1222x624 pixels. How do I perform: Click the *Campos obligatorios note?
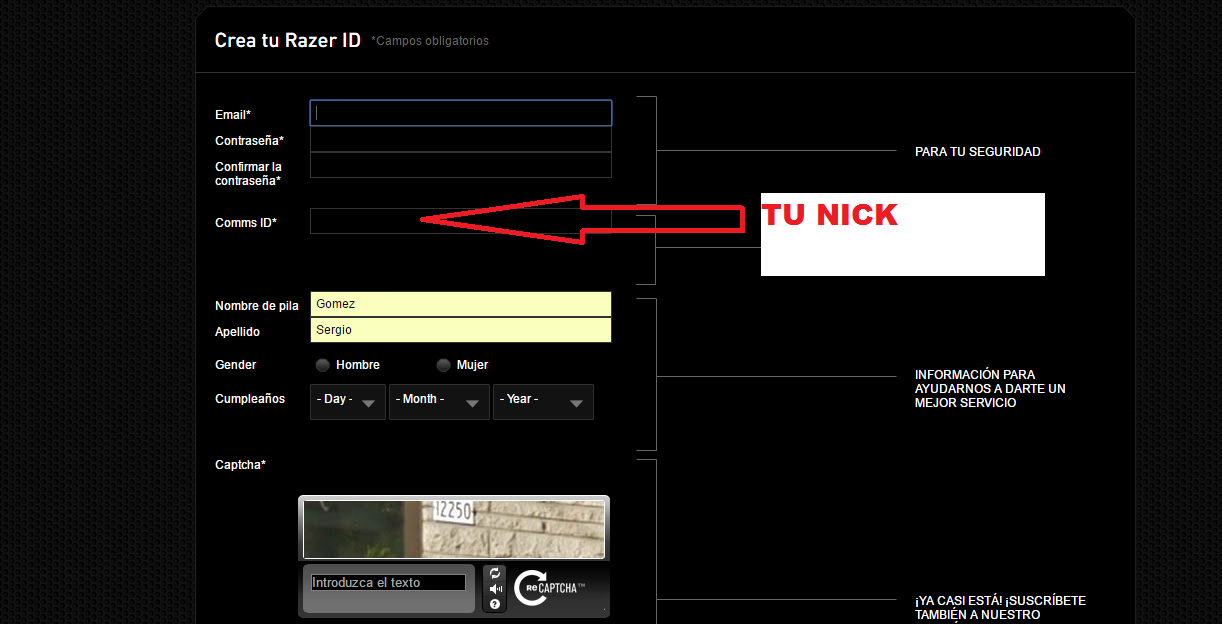tap(430, 41)
